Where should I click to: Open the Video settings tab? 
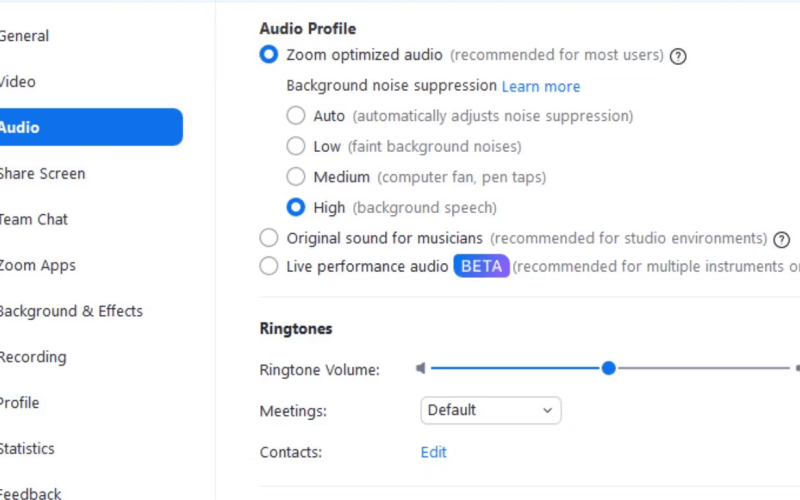point(17,82)
